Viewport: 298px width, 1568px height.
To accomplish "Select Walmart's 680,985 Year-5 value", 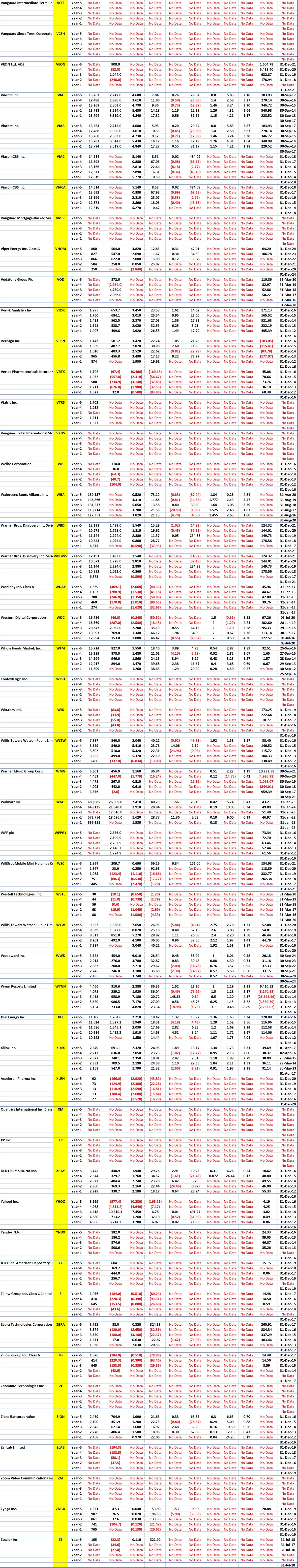I will pos(94,802).
